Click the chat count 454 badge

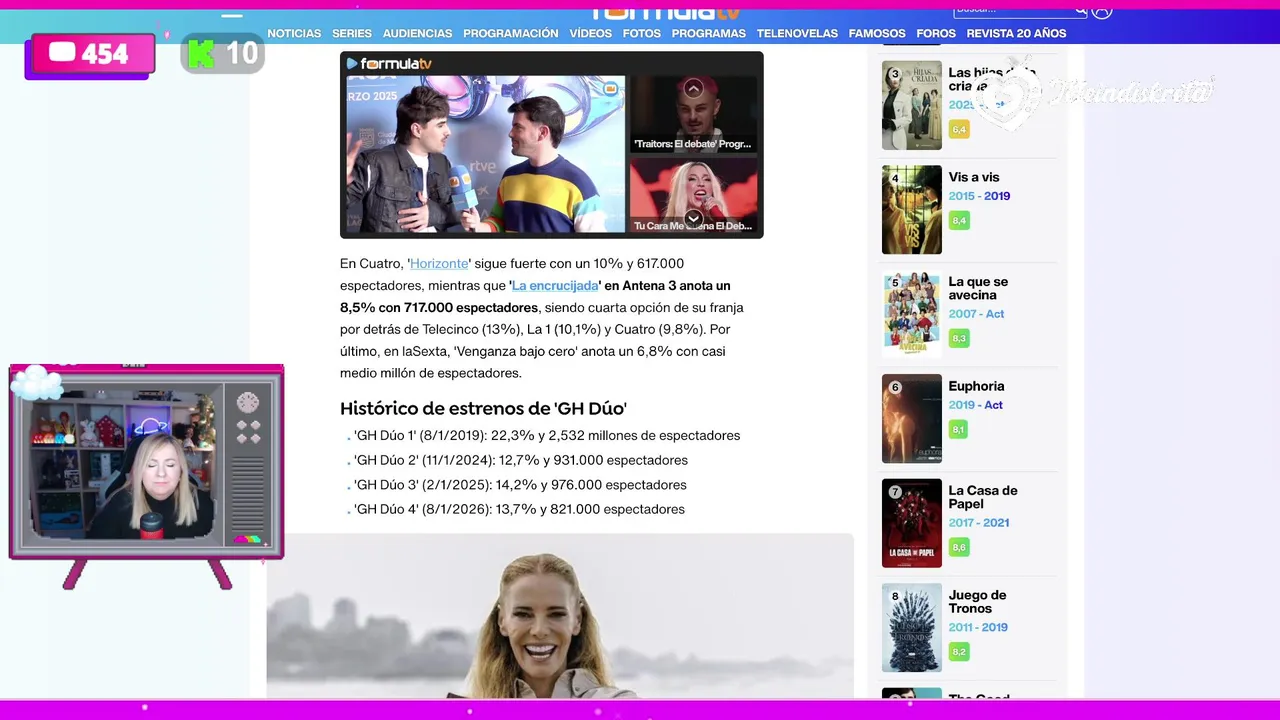(90, 55)
